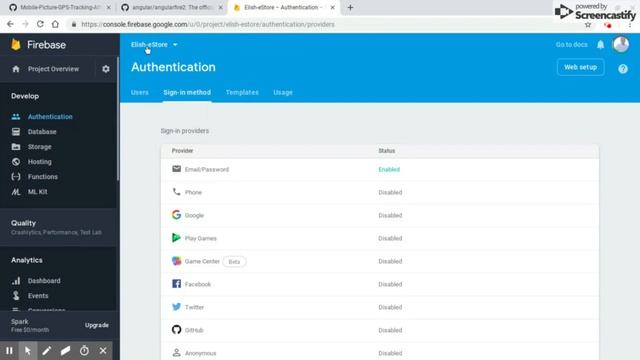Click the notifications bell icon
This screenshot has height=360, width=640.
click(600, 44)
